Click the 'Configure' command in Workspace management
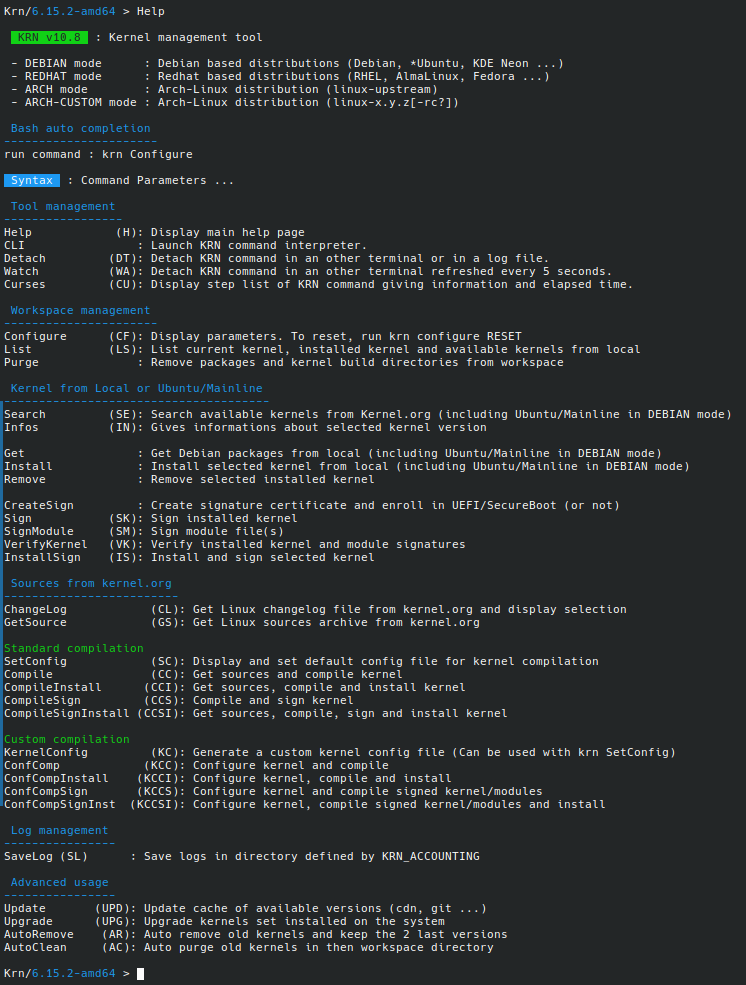 [x=35, y=336]
